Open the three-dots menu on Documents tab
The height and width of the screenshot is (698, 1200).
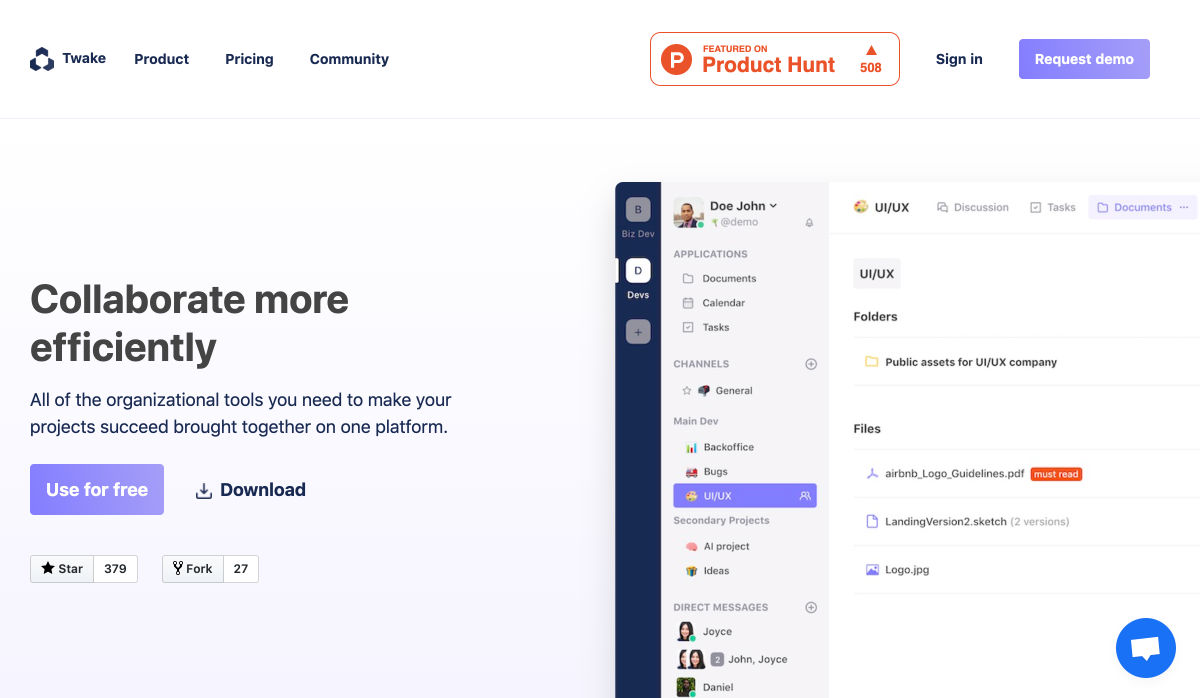point(1184,207)
